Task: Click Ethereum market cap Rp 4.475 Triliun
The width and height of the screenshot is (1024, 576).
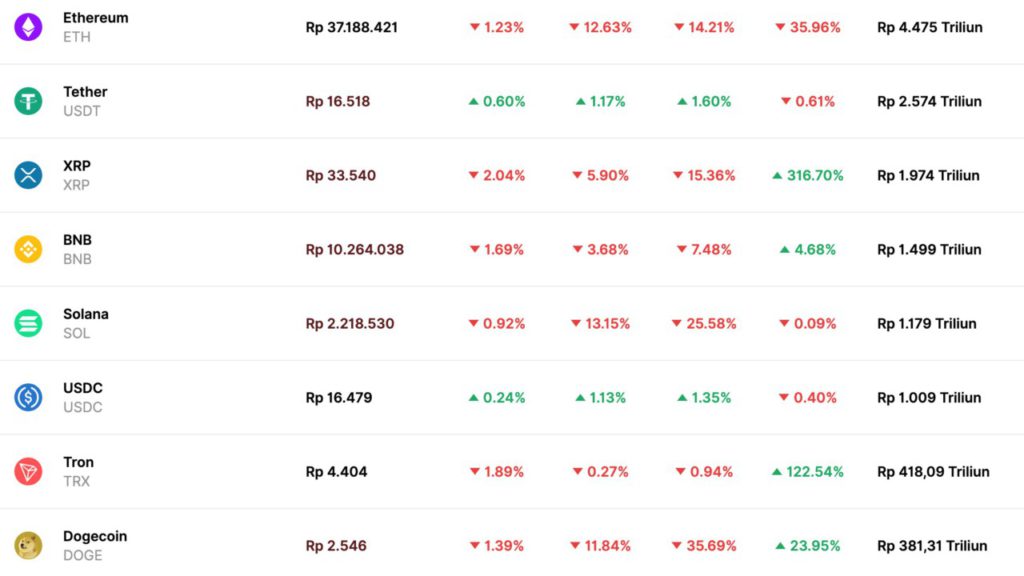Action: (x=929, y=27)
